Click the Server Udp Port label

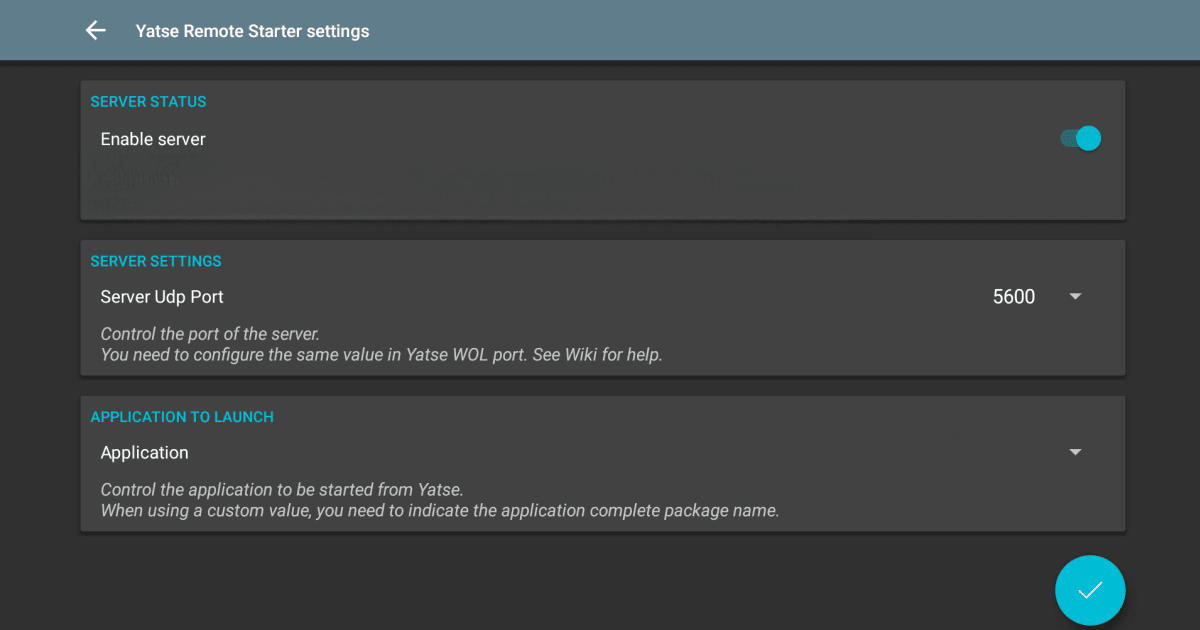point(162,297)
